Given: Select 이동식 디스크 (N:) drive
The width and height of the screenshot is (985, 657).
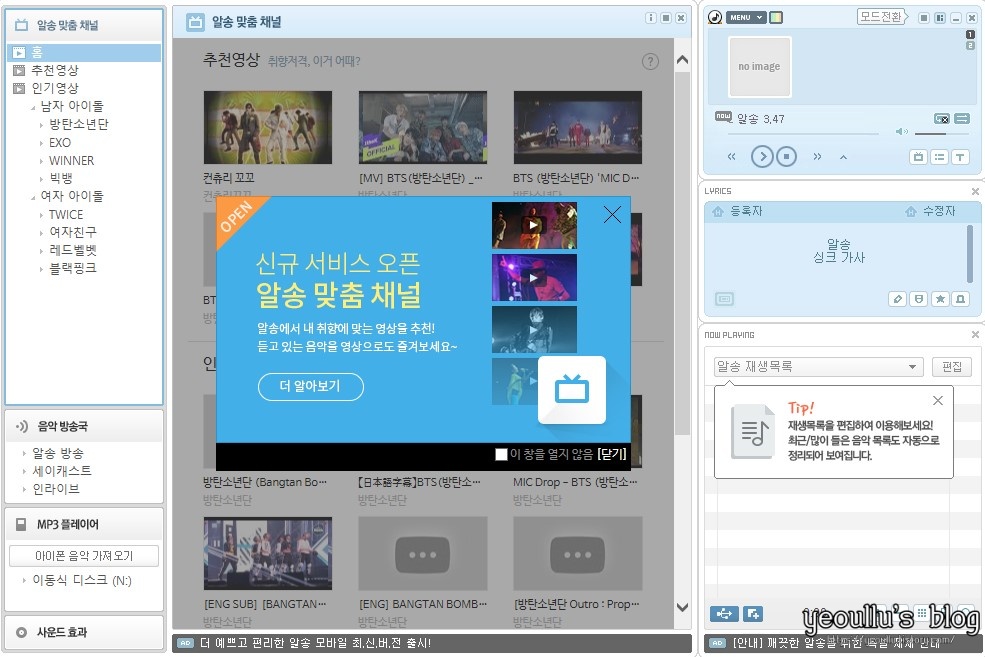Looking at the screenshot, I should pos(82,580).
